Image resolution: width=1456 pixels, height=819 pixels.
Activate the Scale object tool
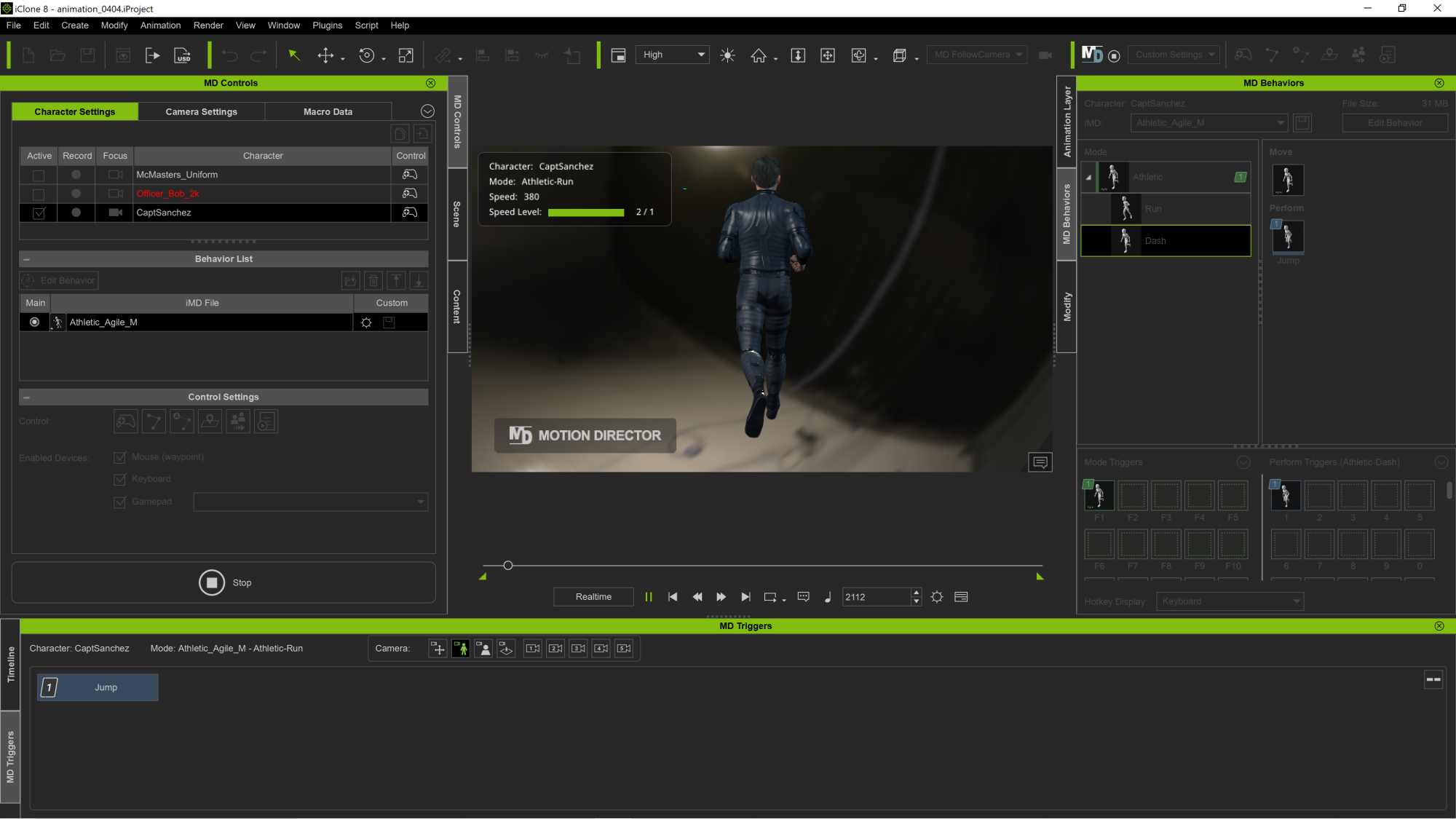tap(406, 55)
